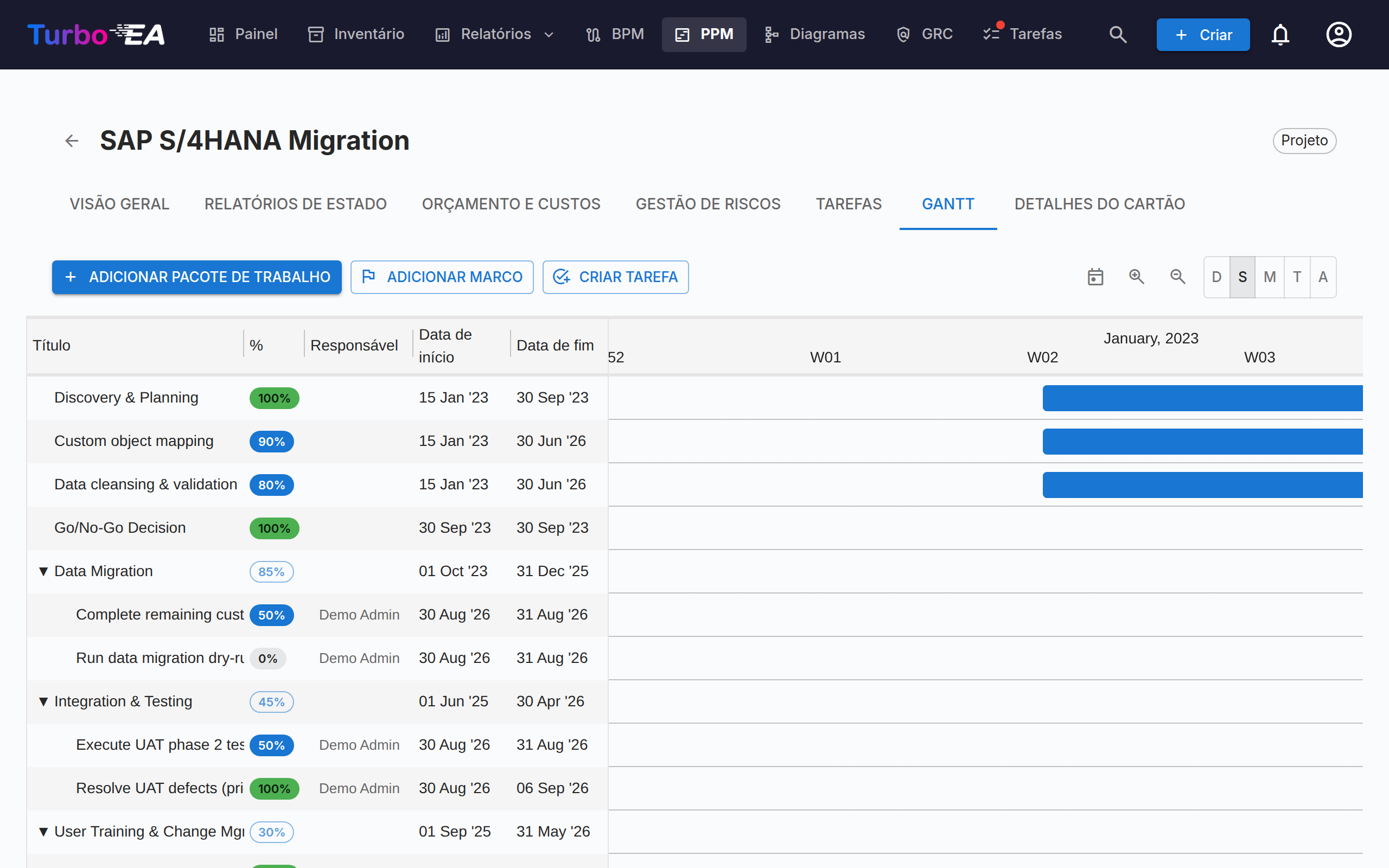Open the Orçamento e Custos tab
Viewport: 1389px width, 868px height.
(x=511, y=205)
